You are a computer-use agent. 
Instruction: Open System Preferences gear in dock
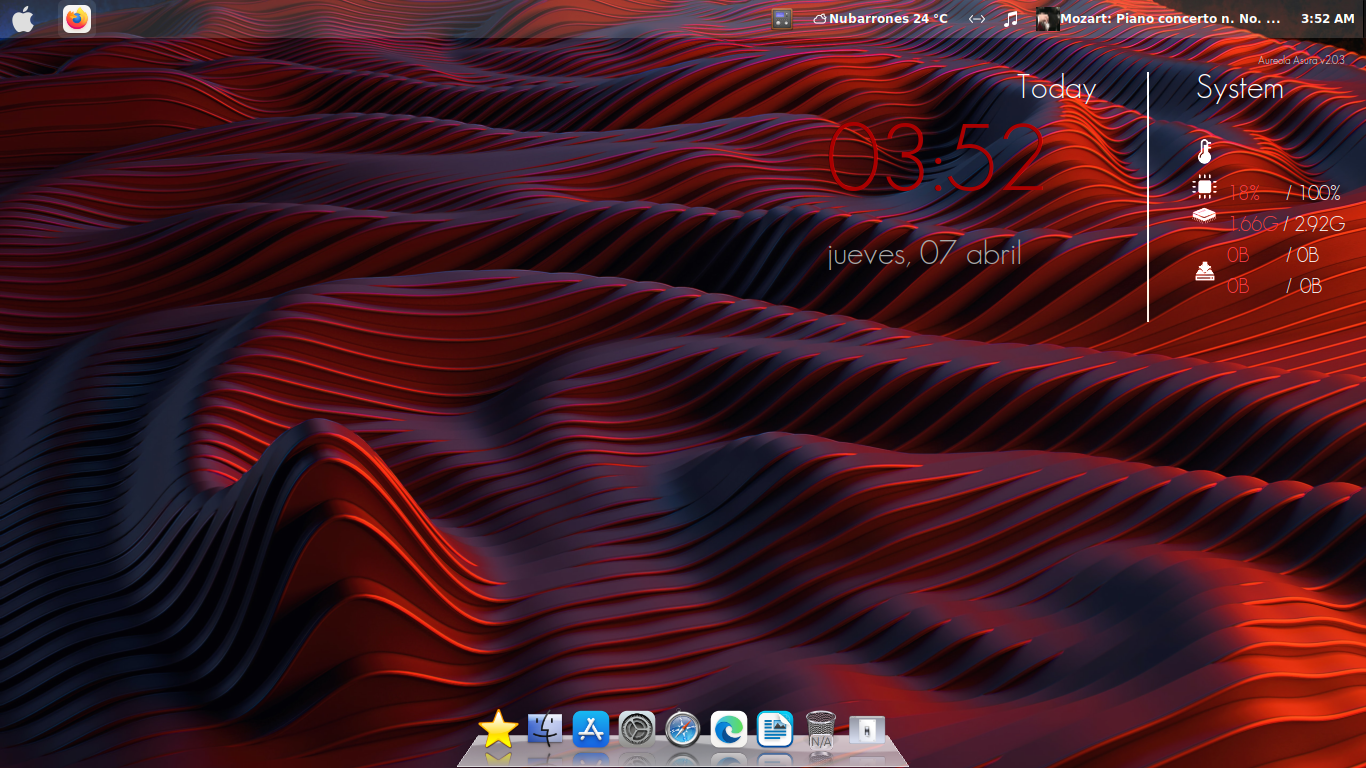(x=637, y=730)
